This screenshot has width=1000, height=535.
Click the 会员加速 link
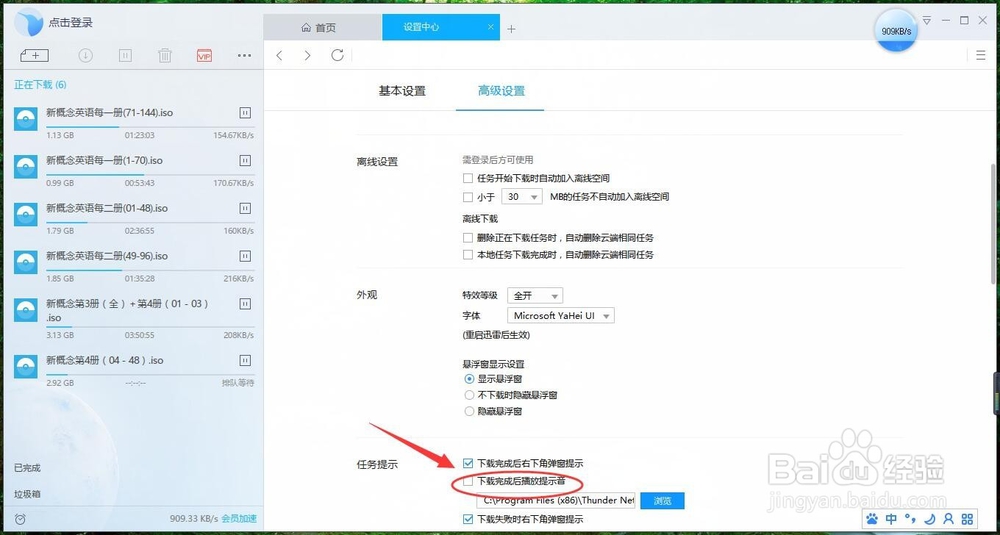point(239,519)
